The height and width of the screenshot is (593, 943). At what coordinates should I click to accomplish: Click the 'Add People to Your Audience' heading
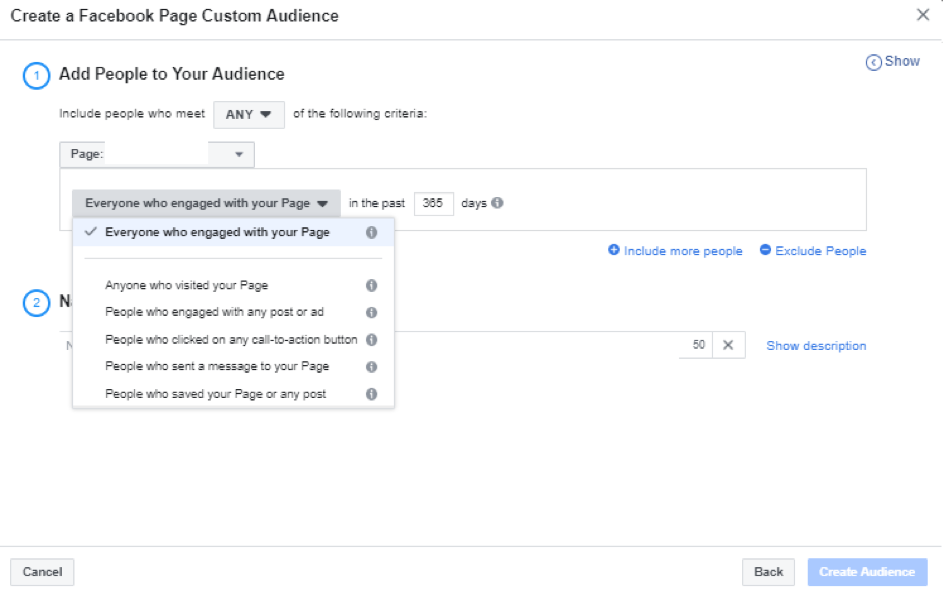pos(171,74)
